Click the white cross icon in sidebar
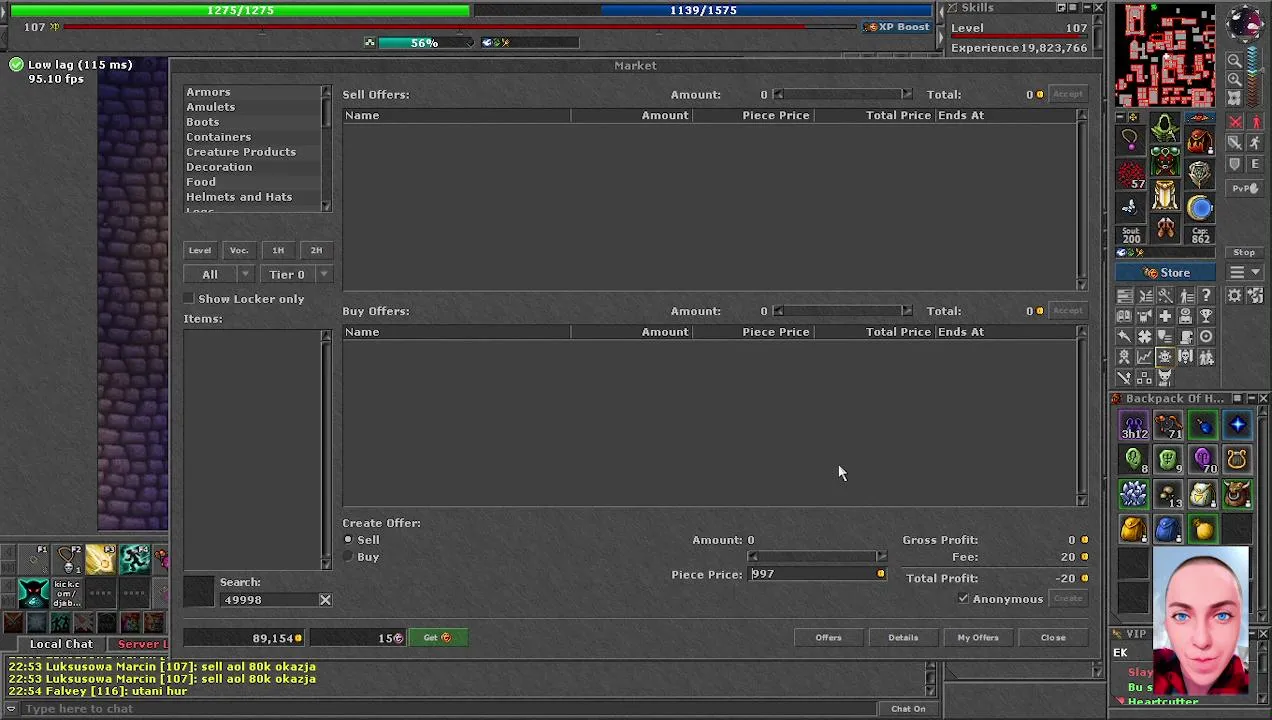Image resolution: width=1272 pixels, height=720 pixels. tap(1165, 316)
